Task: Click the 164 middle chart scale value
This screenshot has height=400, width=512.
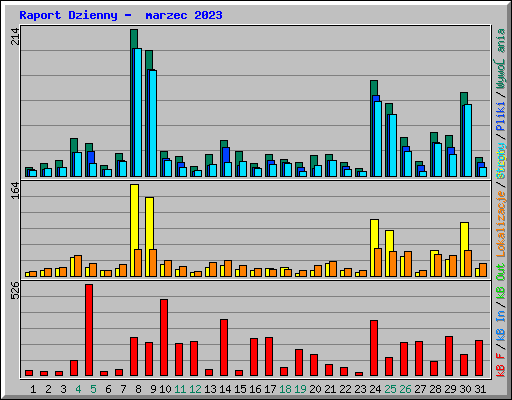Action: [15, 190]
